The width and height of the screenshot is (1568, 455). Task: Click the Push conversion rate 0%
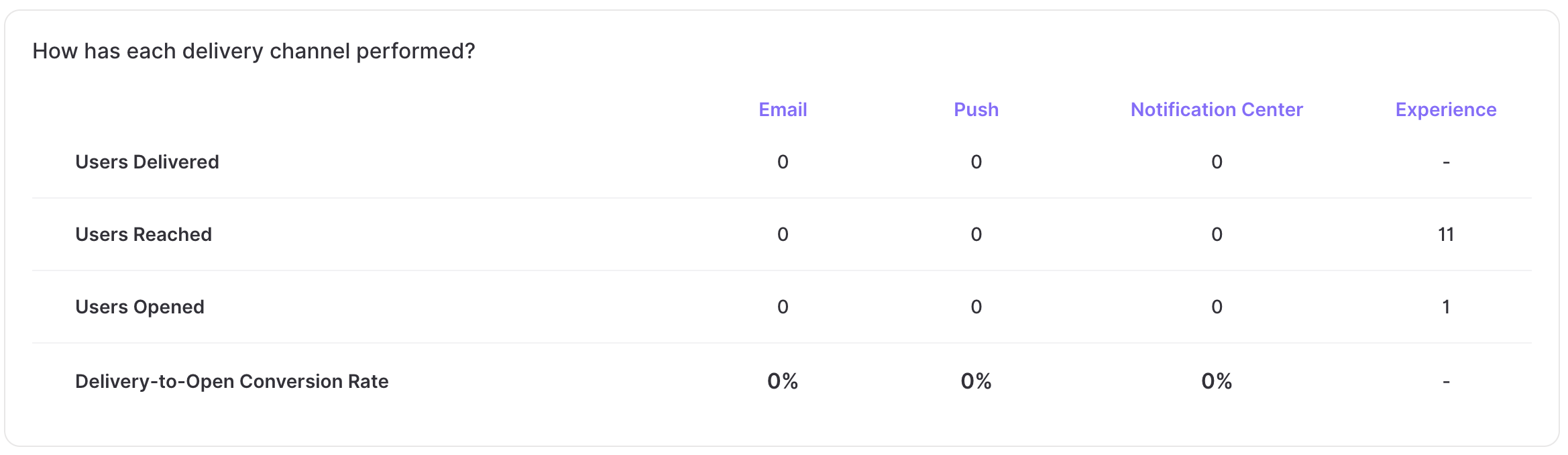click(x=976, y=381)
